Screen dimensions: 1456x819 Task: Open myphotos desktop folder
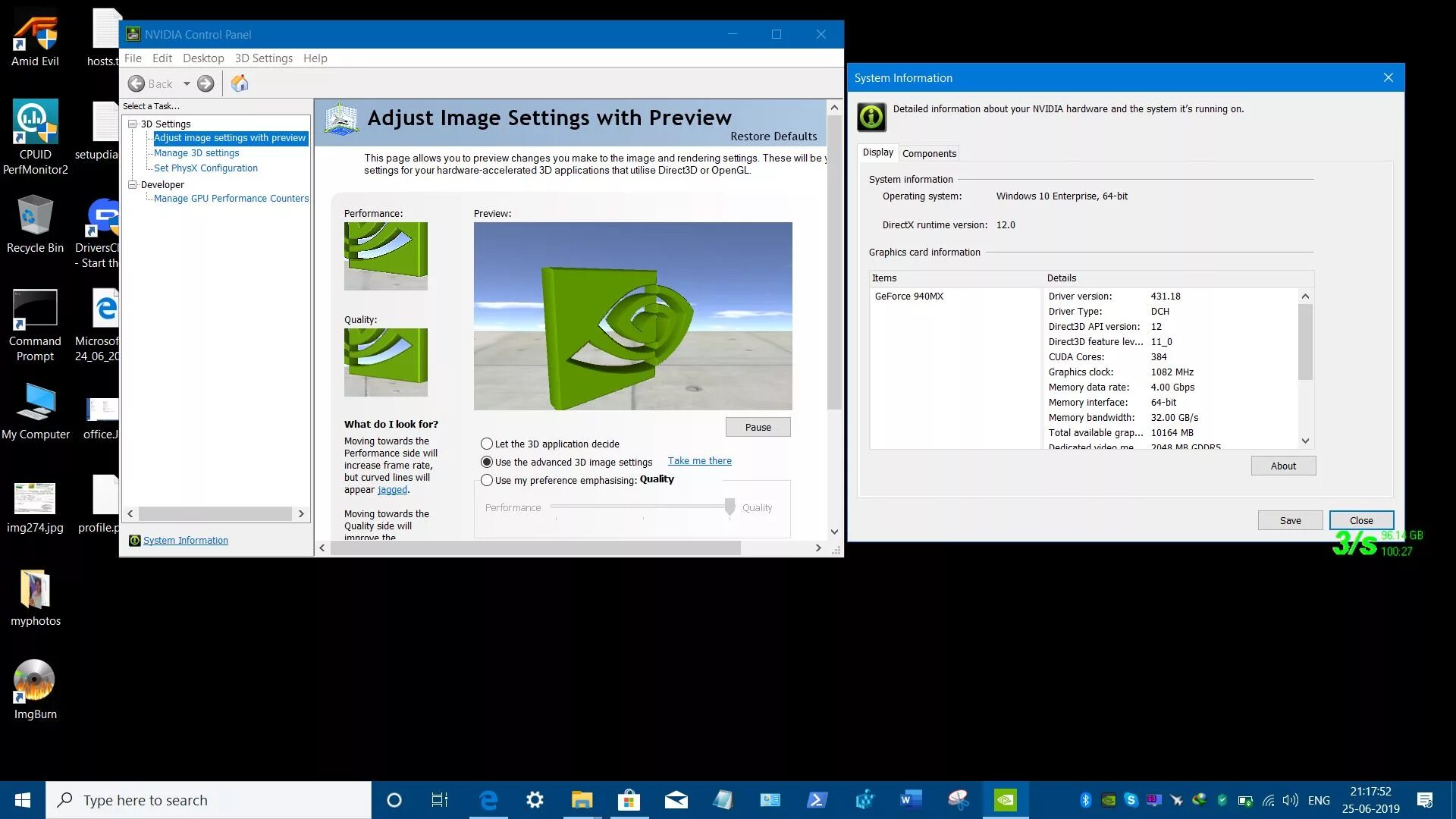(x=35, y=598)
